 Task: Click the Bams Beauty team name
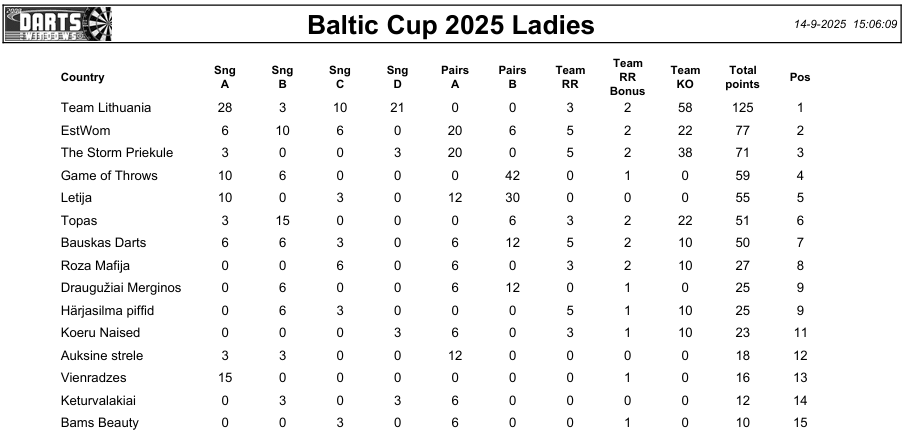pos(99,423)
